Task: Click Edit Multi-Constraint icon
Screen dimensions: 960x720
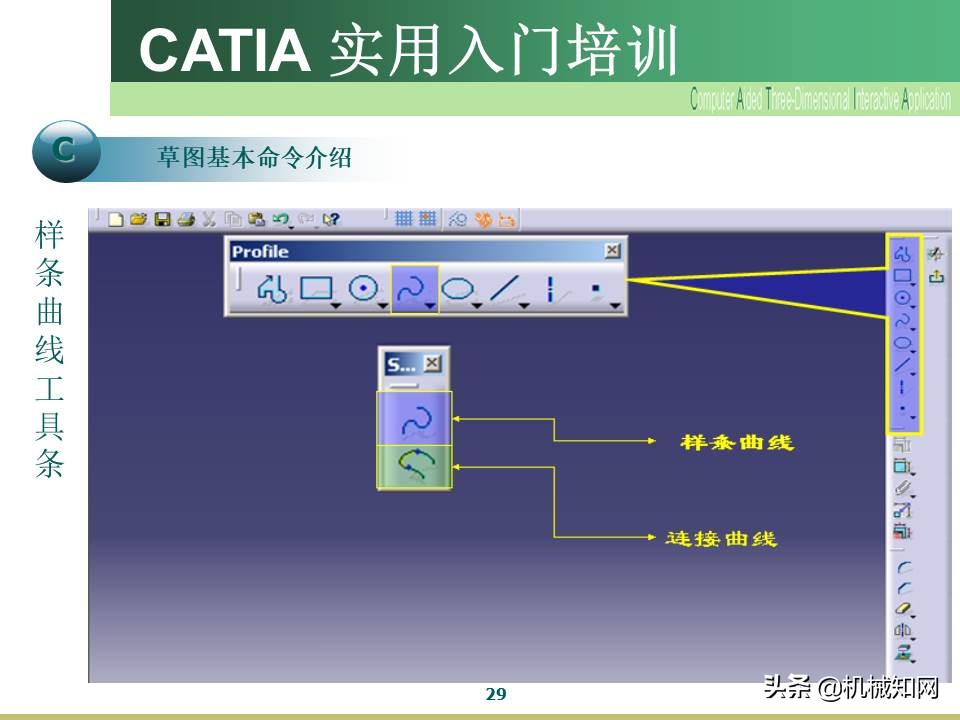Action: [x=902, y=531]
